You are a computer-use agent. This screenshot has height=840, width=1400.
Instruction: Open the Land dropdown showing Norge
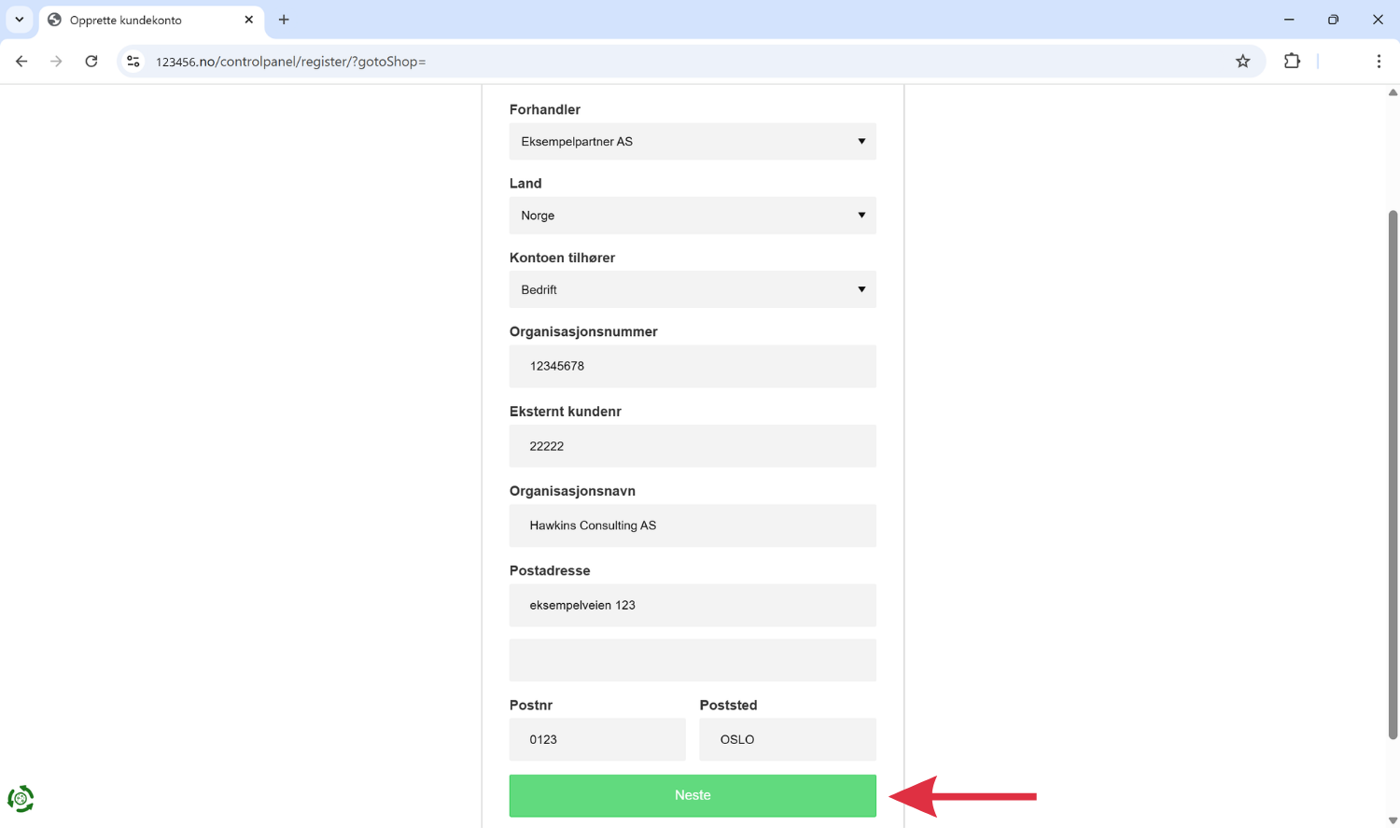(x=693, y=216)
